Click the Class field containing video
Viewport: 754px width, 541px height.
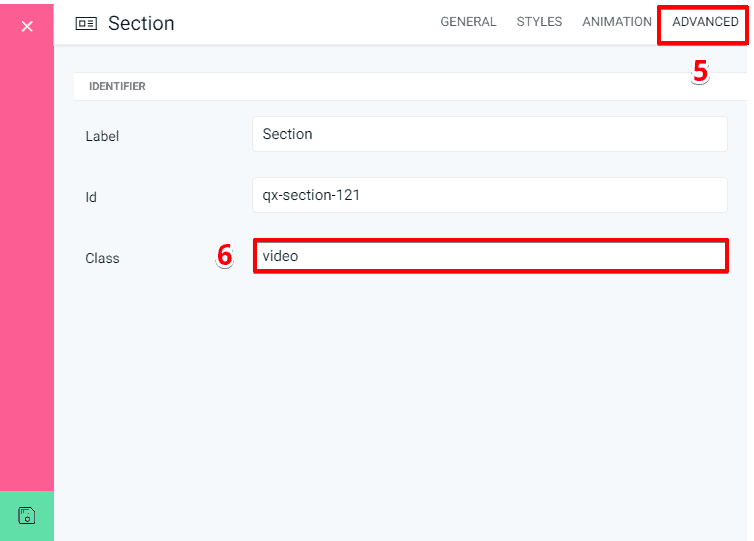(489, 256)
